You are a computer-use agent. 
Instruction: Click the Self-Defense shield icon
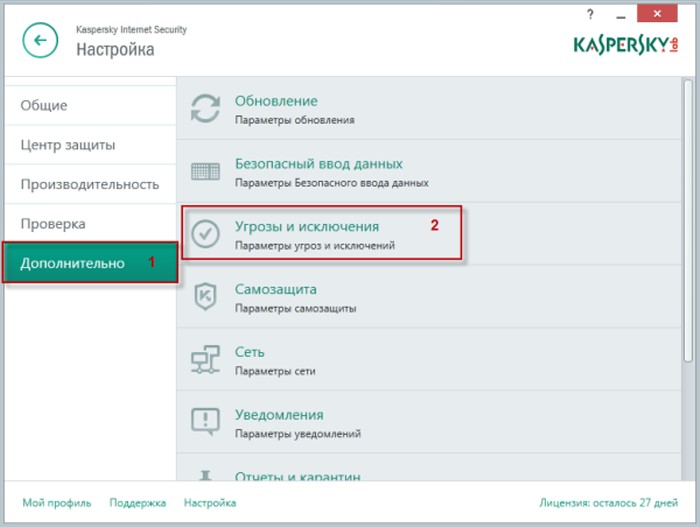[205, 297]
